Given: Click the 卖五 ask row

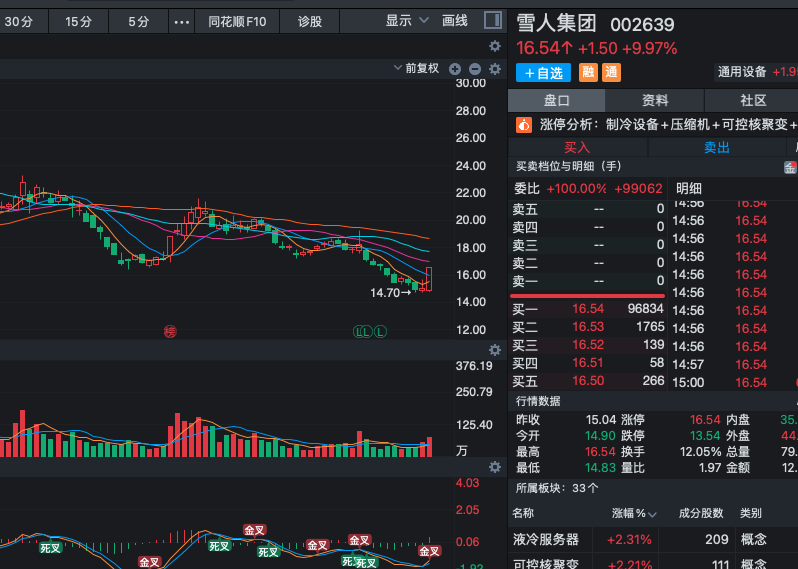Looking at the screenshot, I should pyautogui.click(x=588, y=209).
